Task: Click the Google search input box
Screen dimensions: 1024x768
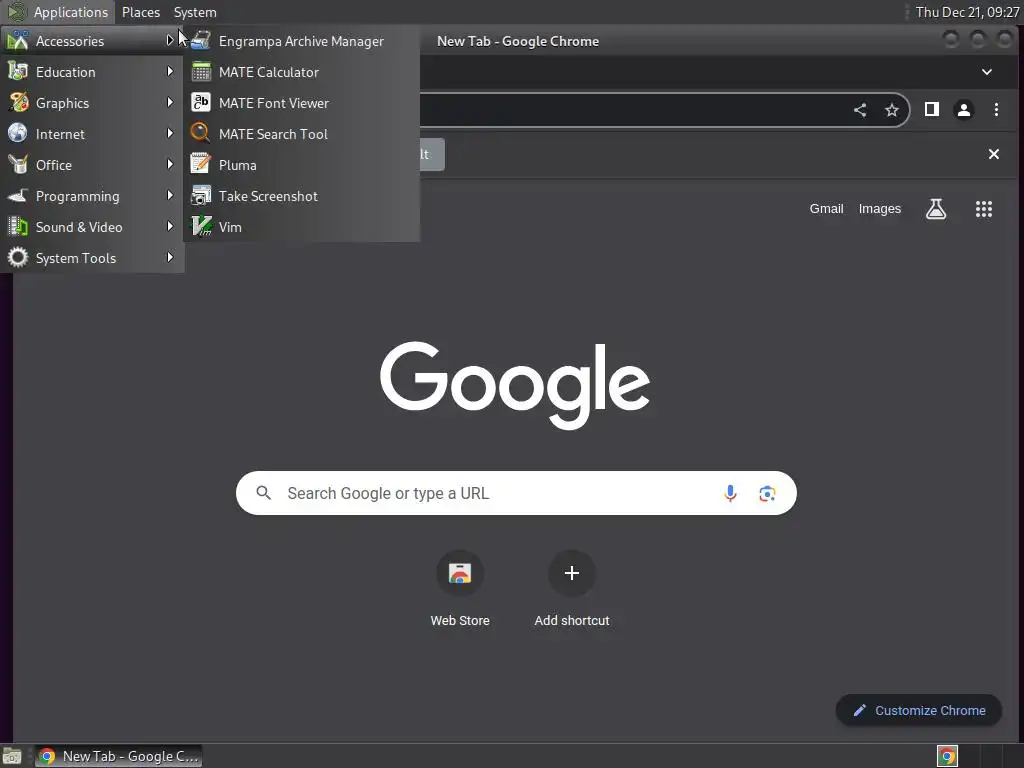Action: point(516,493)
